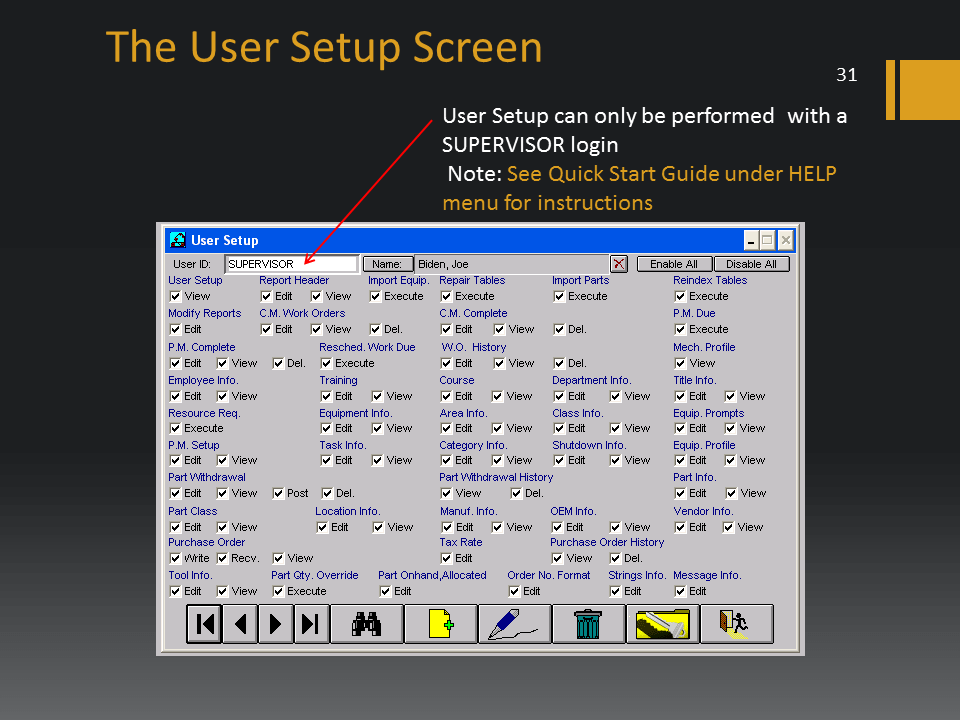Screen dimensions: 960x720
Task: Go to next user record
Action: click(x=276, y=624)
